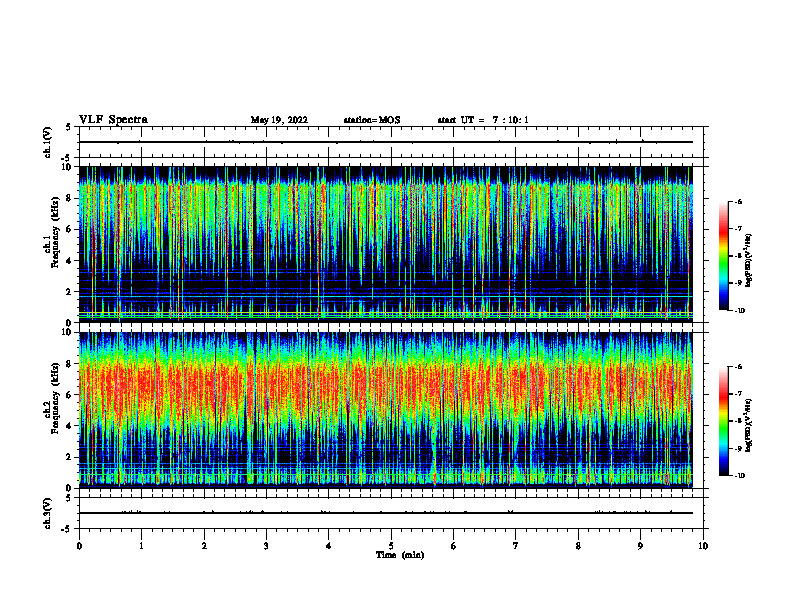This screenshot has height=612, width=792.
Task: Click the "-6" label on ch.1 colorbar
Action: coord(738,202)
